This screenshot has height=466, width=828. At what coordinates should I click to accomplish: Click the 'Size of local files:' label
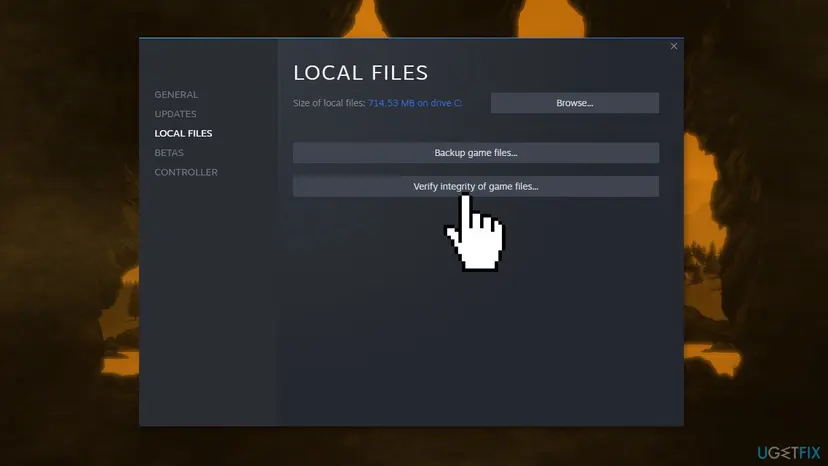pos(329,103)
